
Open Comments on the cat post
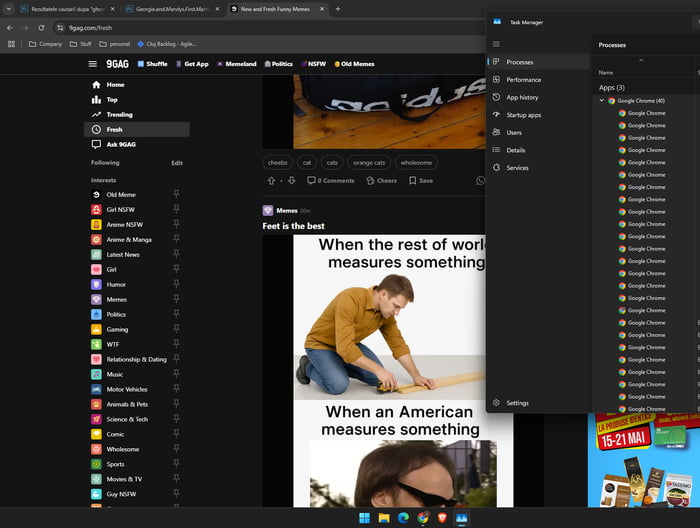coord(331,181)
